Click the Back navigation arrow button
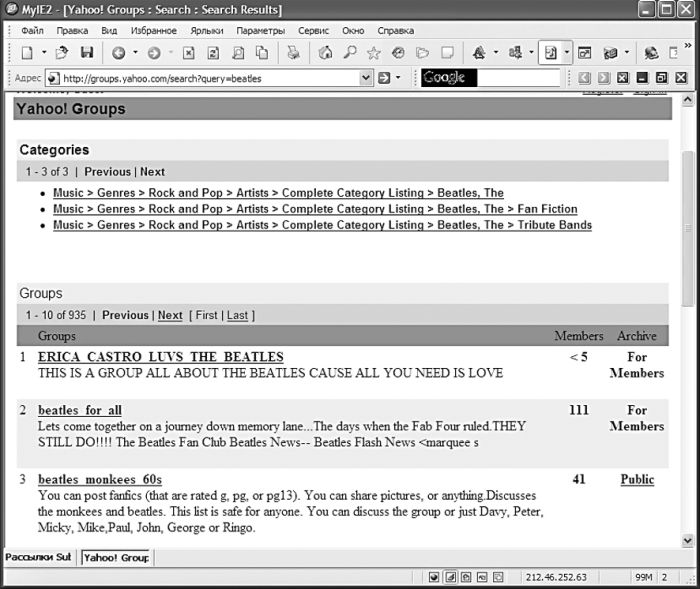The height and width of the screenshot is (589, 700). pyautogui.click(x=118, y=53)
